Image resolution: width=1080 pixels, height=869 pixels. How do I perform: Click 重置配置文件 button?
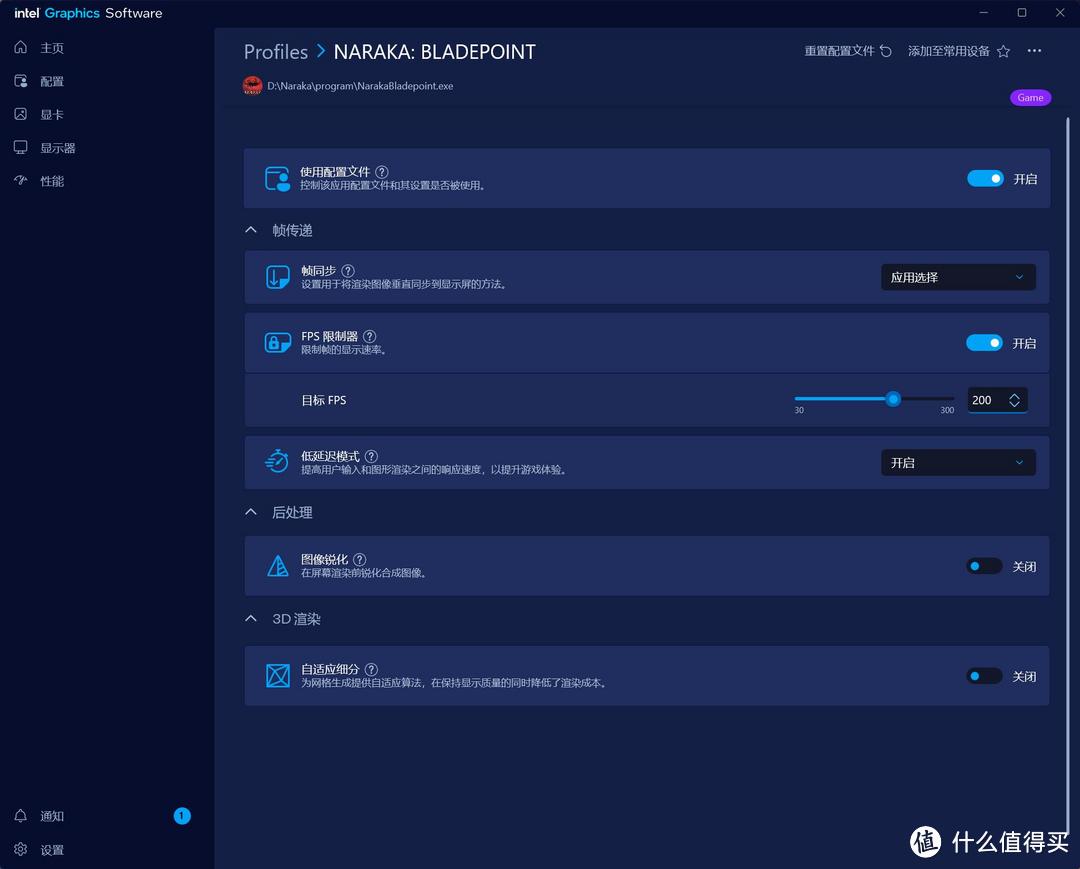(848, 51)
